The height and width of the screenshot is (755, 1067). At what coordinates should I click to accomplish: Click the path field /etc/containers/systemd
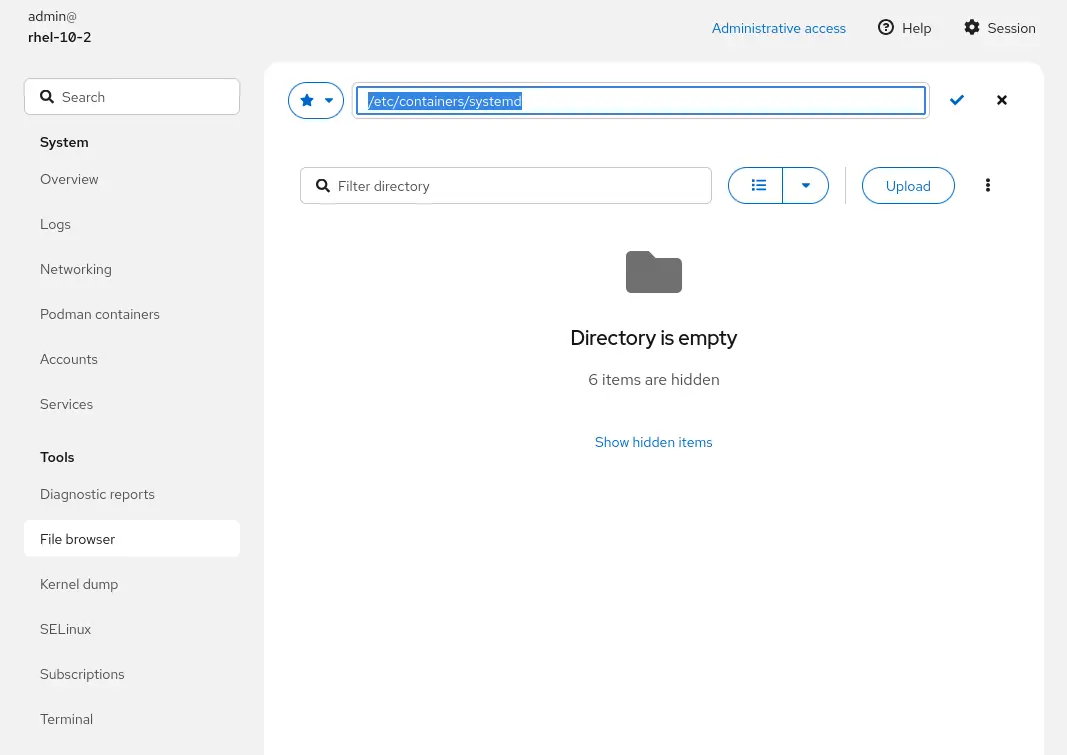(640, 101)
